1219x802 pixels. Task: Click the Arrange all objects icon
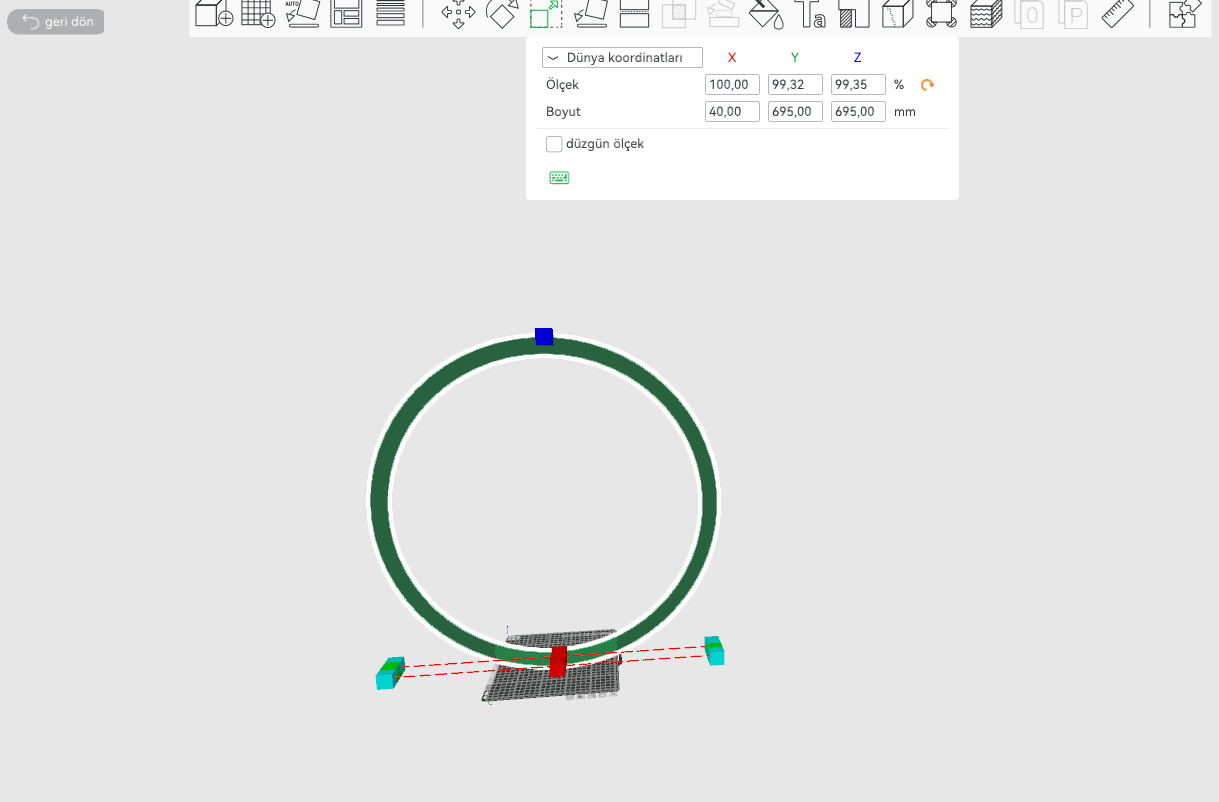(346, 13)
